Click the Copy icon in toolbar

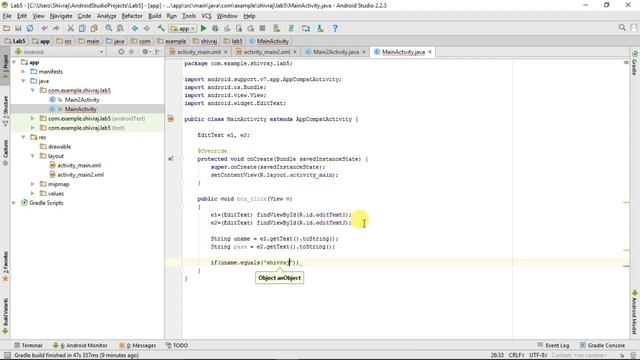pyautogui.click(x=82, y=28)
